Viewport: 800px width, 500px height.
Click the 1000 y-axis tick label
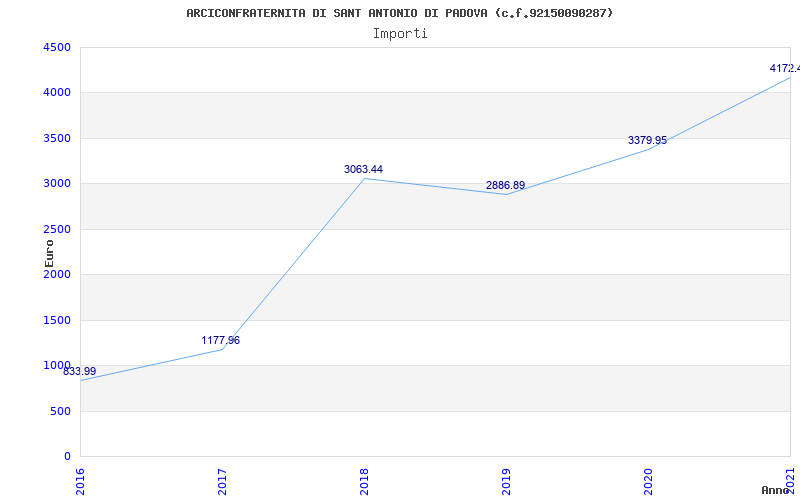coord(58,365)
